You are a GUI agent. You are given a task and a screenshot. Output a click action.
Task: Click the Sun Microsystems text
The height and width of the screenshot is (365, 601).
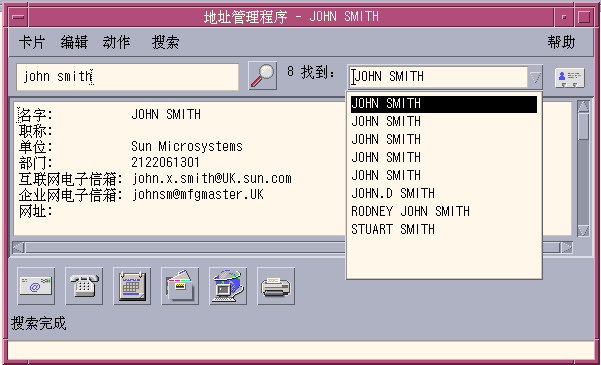coord(187,146)
